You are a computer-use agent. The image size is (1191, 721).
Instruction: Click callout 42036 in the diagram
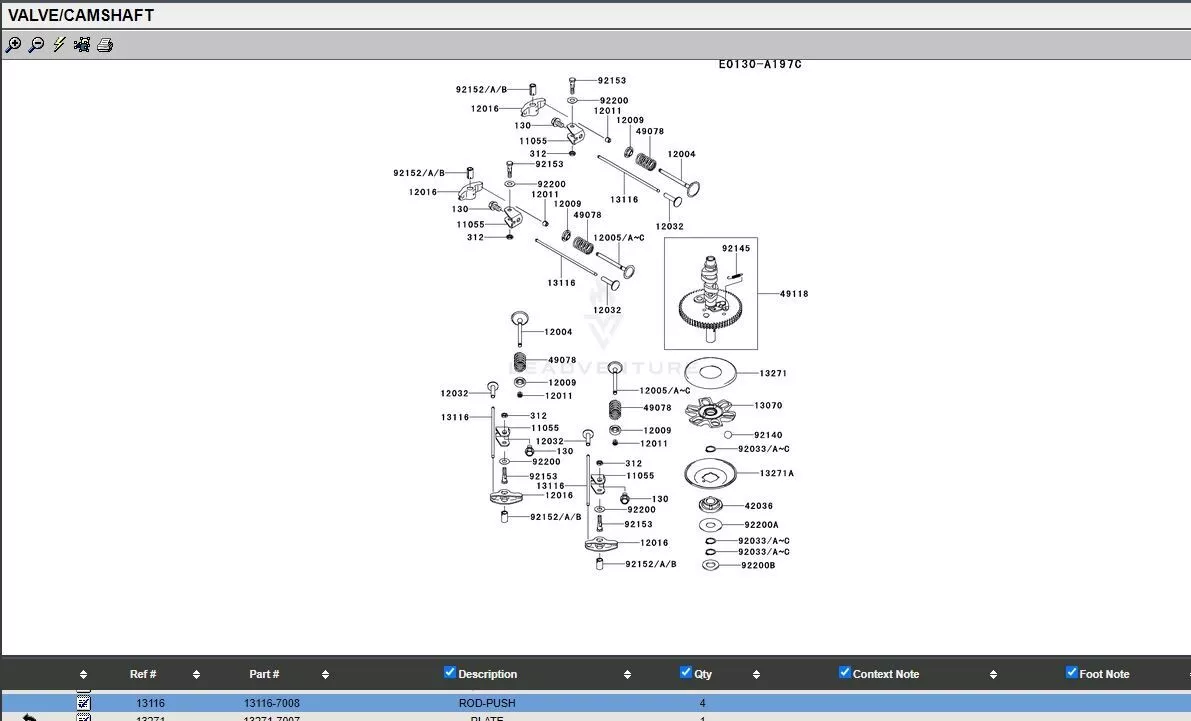759,506
